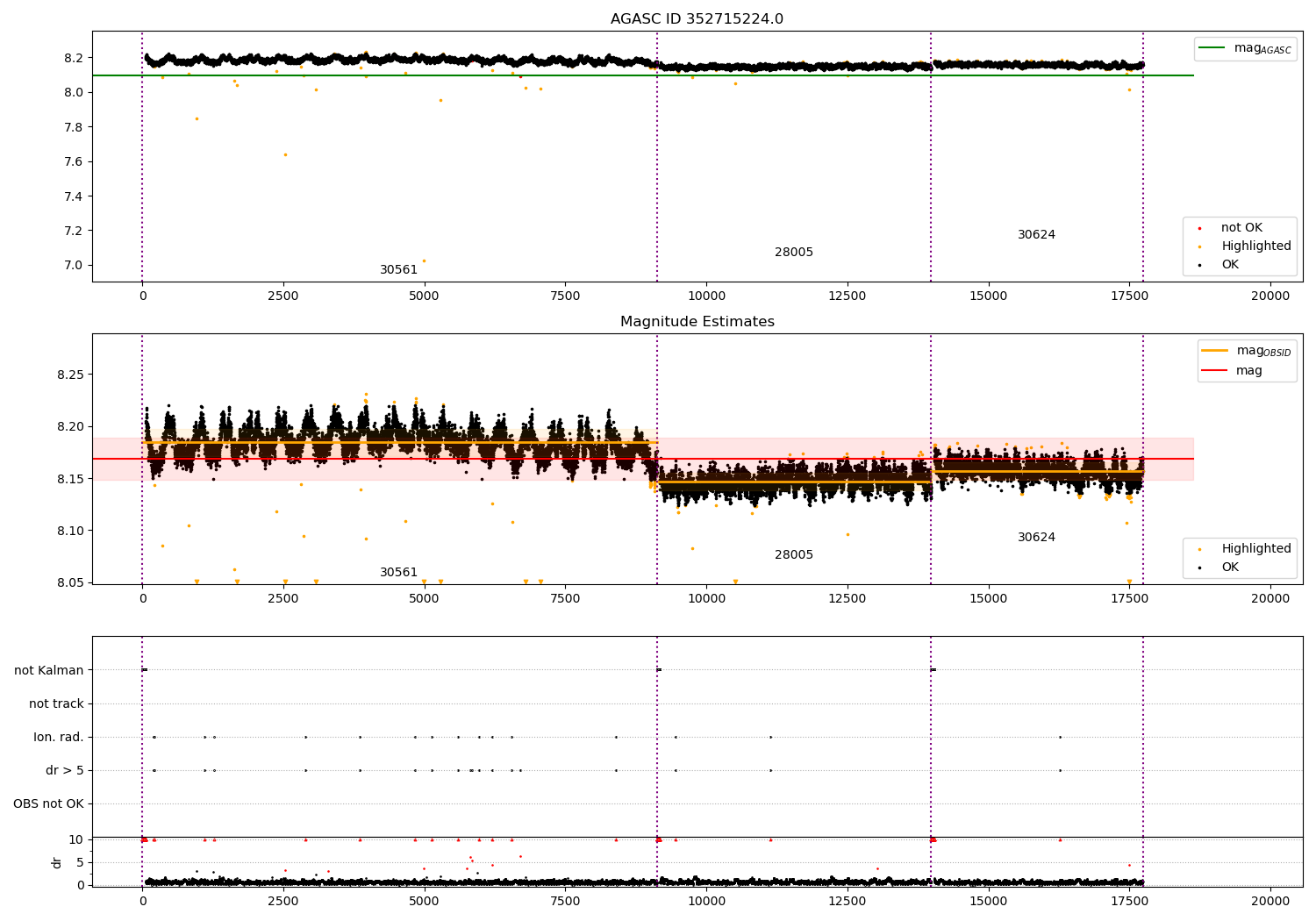Screen dimensions: 1316x921
Task: Click the "not Kalman" axis label
Action: click(x=49, y=671)
